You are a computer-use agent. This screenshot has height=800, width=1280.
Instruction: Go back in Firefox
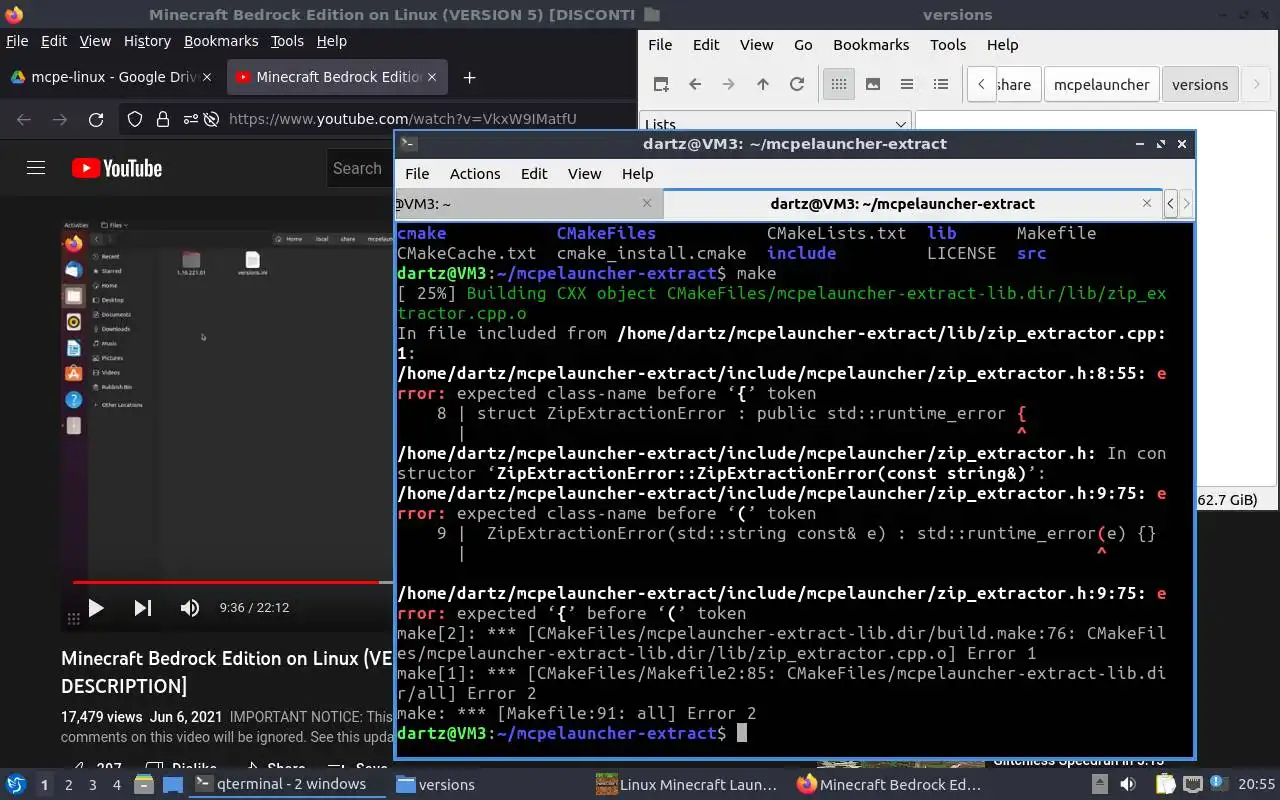(x=24, y=119)
